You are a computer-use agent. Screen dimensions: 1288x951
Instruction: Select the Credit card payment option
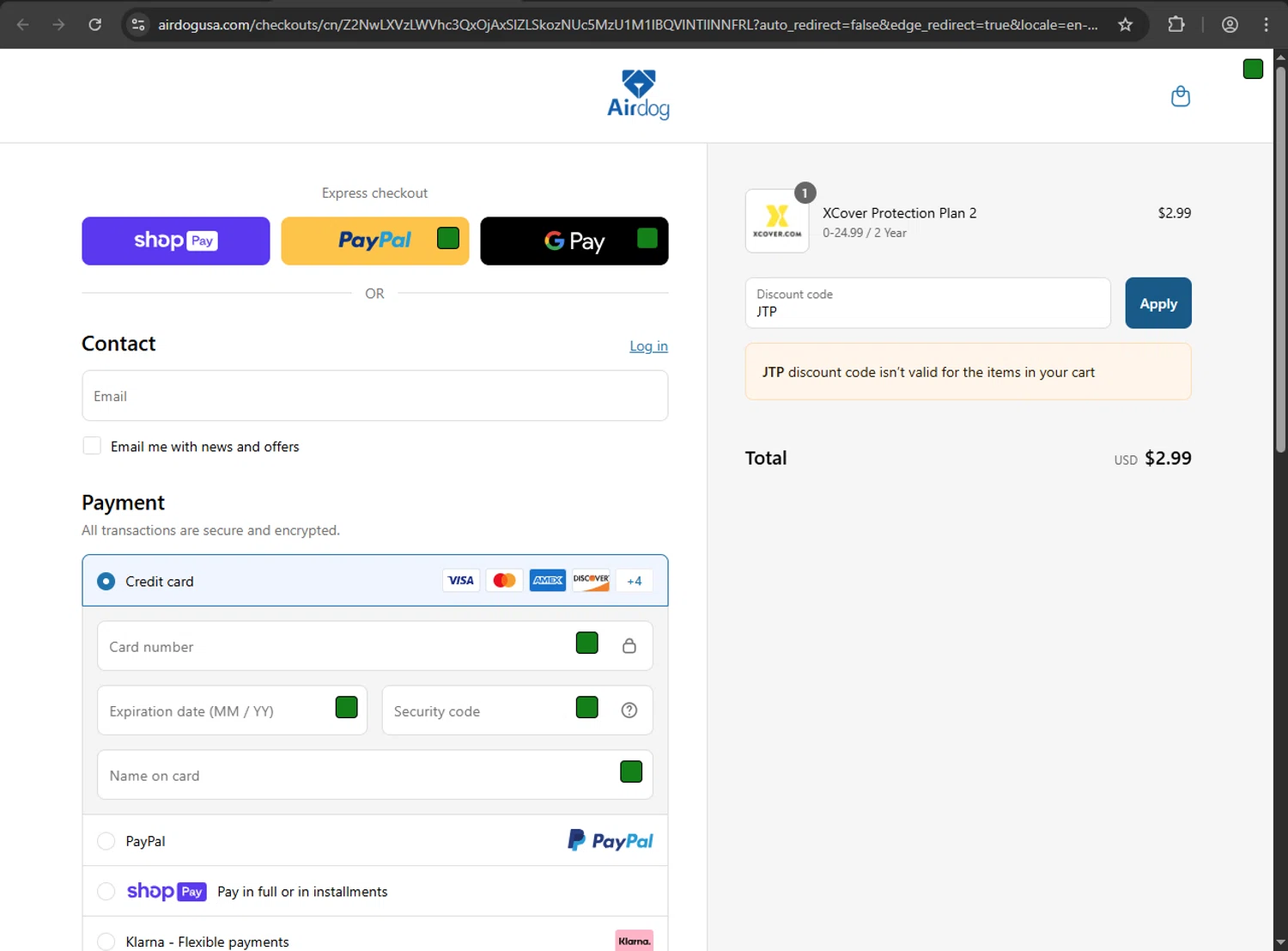pyautogui.click(x=106, y=582)
